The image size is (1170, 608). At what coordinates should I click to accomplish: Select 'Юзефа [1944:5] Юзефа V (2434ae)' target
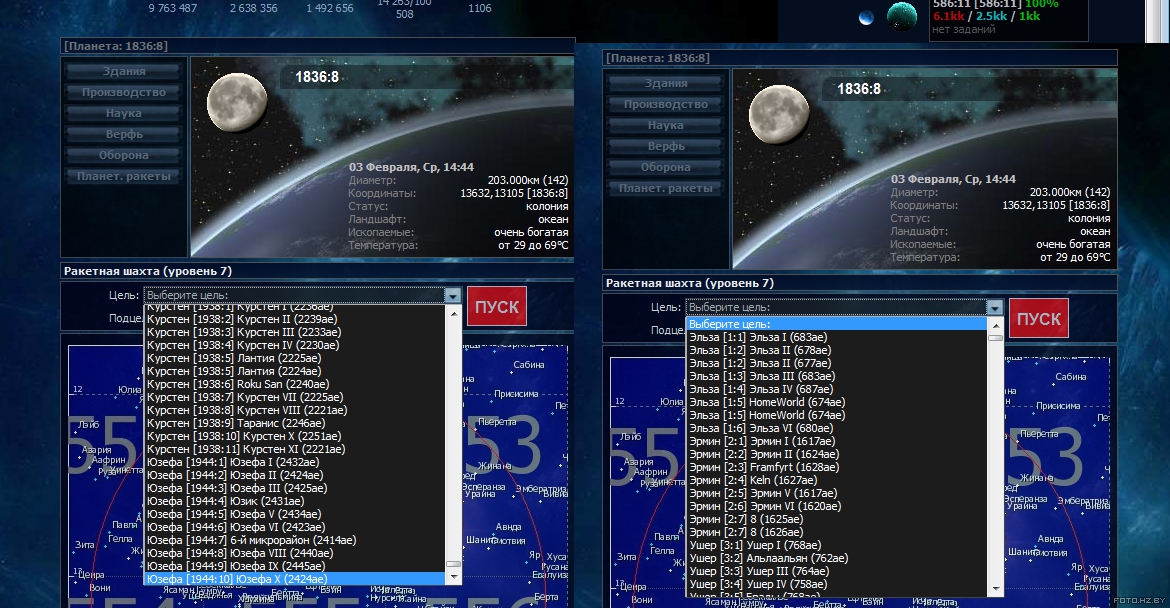(x=295, y=514)
